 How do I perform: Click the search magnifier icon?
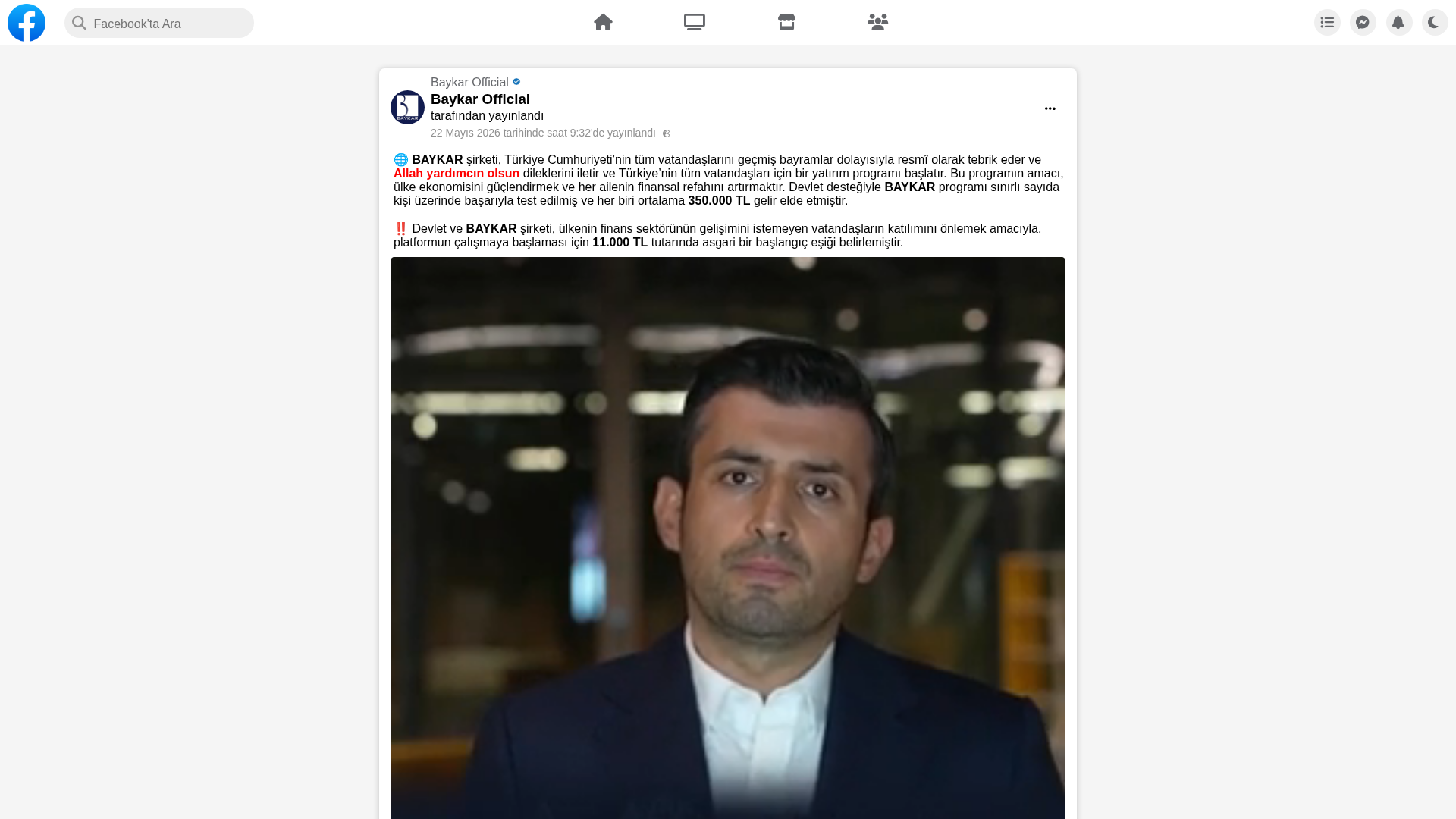point(79,23)
